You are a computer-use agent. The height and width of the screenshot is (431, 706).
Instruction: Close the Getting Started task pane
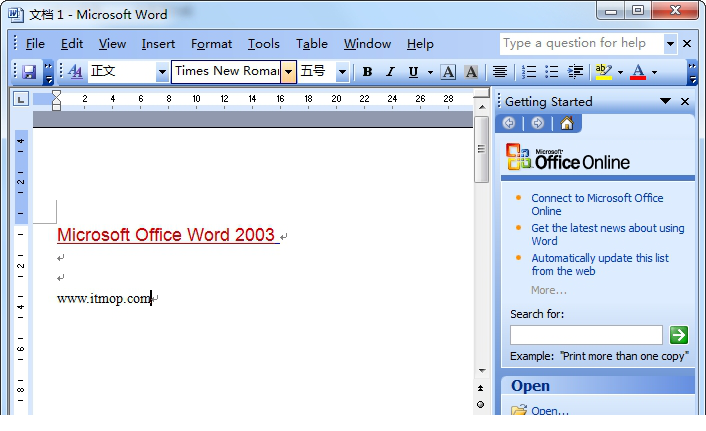click(685, 101)
